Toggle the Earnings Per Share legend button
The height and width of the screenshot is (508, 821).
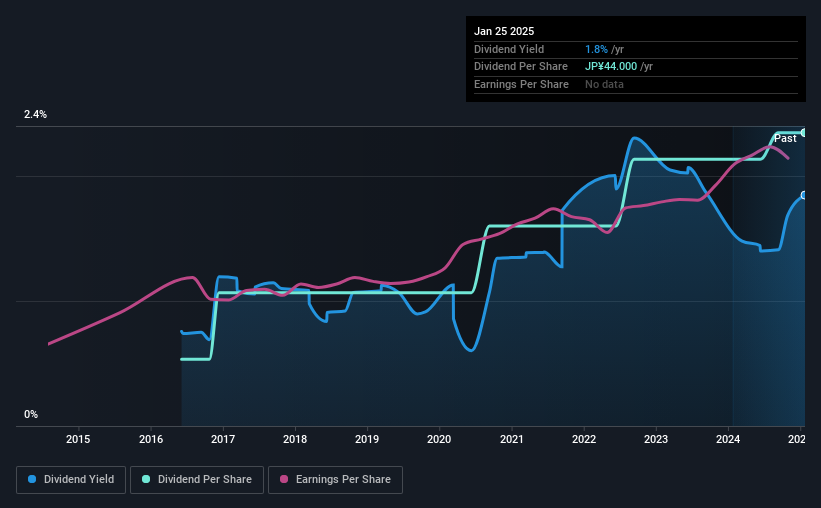click(335, 480)
